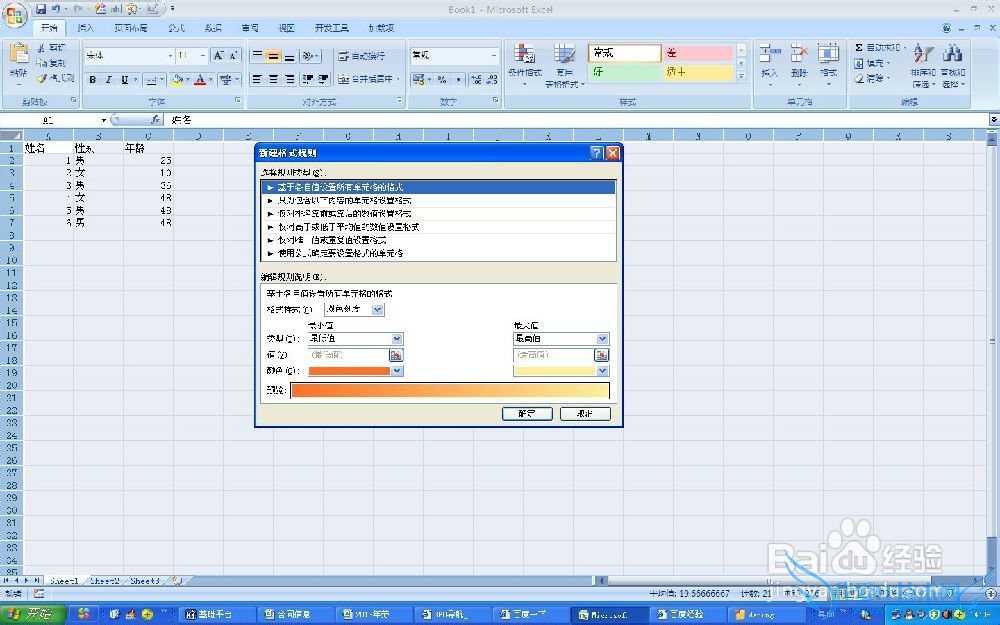This screenshot has height=625, width=1000.
Task: Open the format style dropdown in dialog
Action: tap(377, 310)
